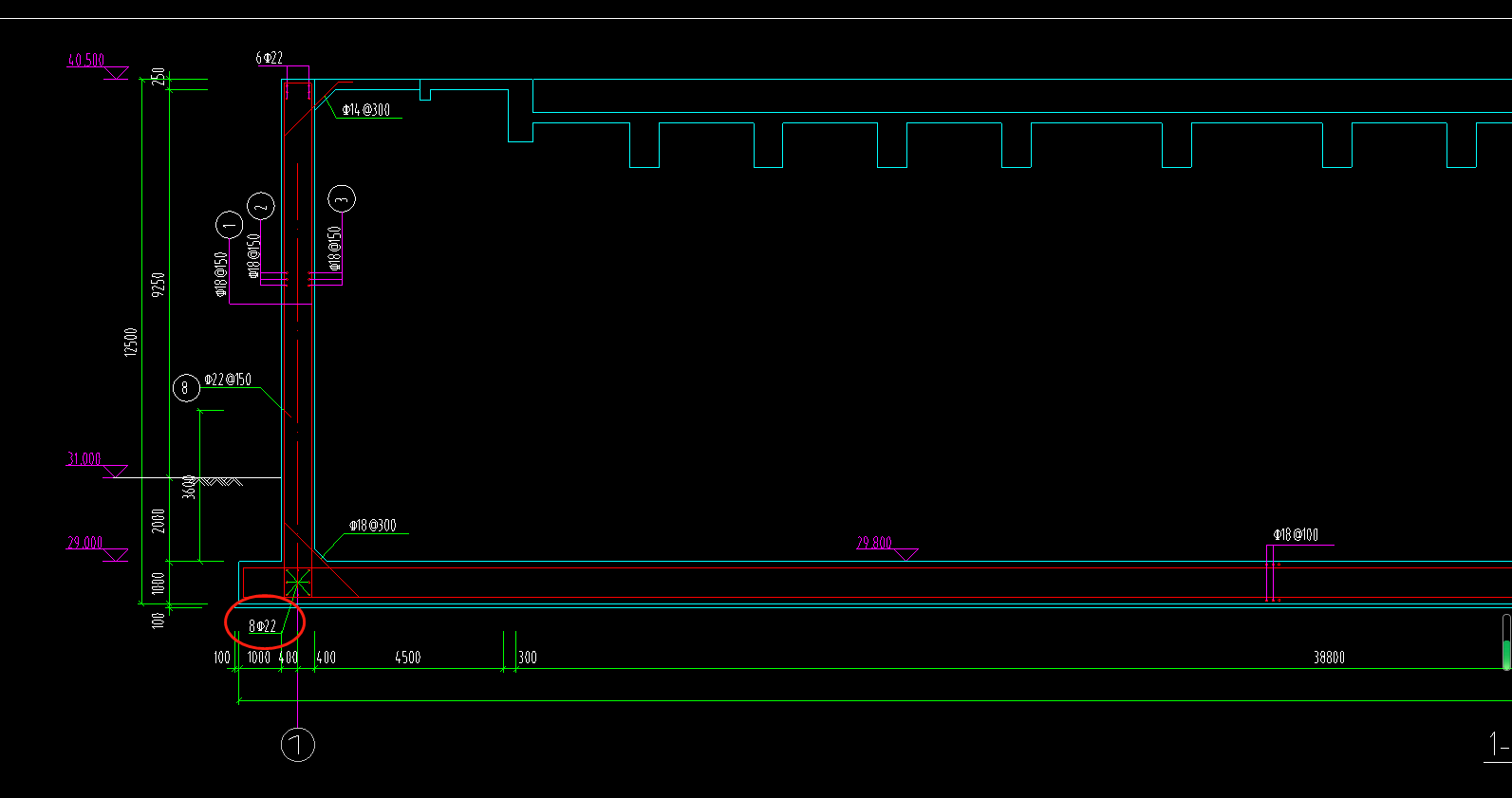The width and height of the screenshot is (1512, 798).
Task: Select the 2000 vertical dimension text
Action: (159, 521)
